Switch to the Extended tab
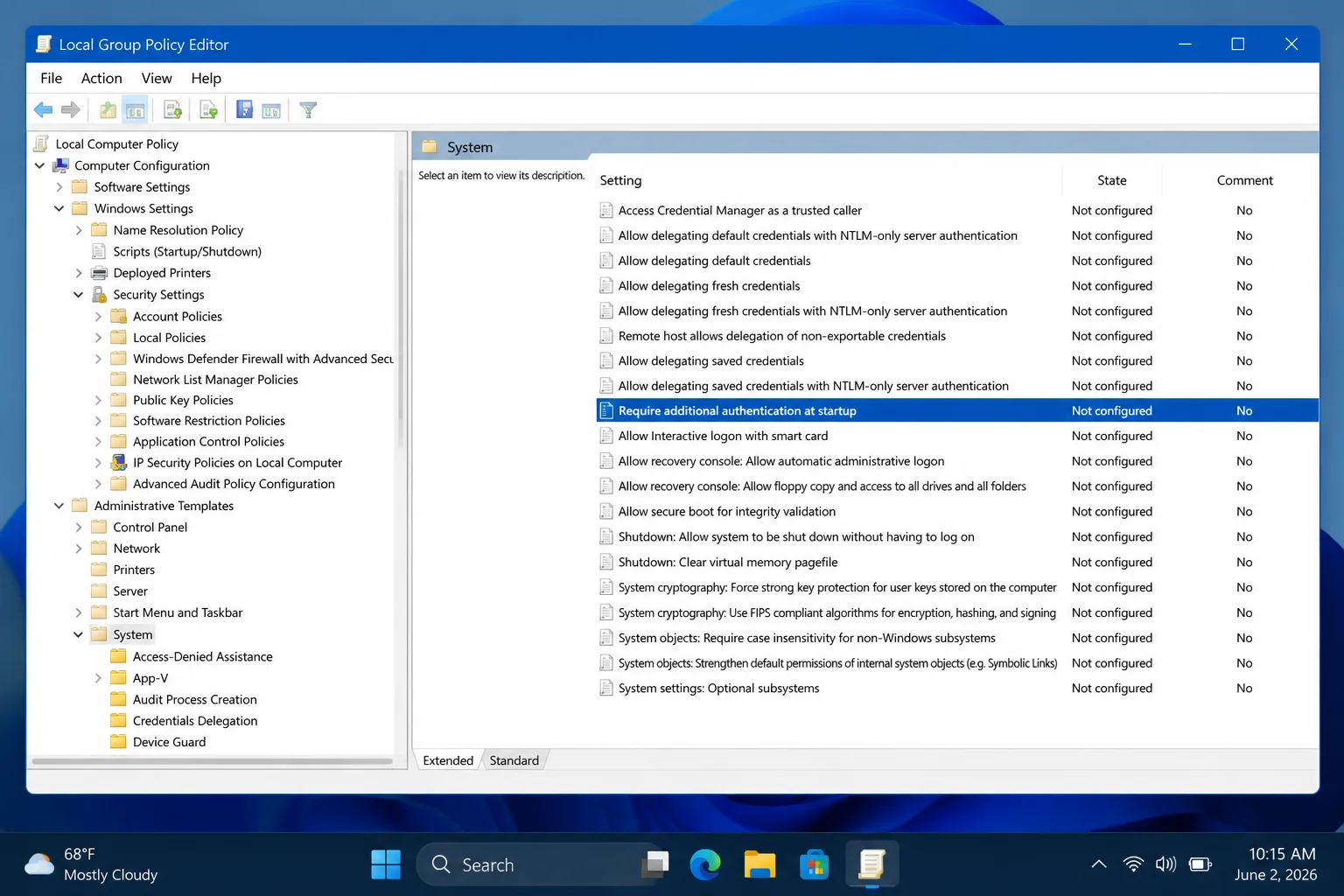This screenshot has height=896, width=1344. (x=448, y=760)
